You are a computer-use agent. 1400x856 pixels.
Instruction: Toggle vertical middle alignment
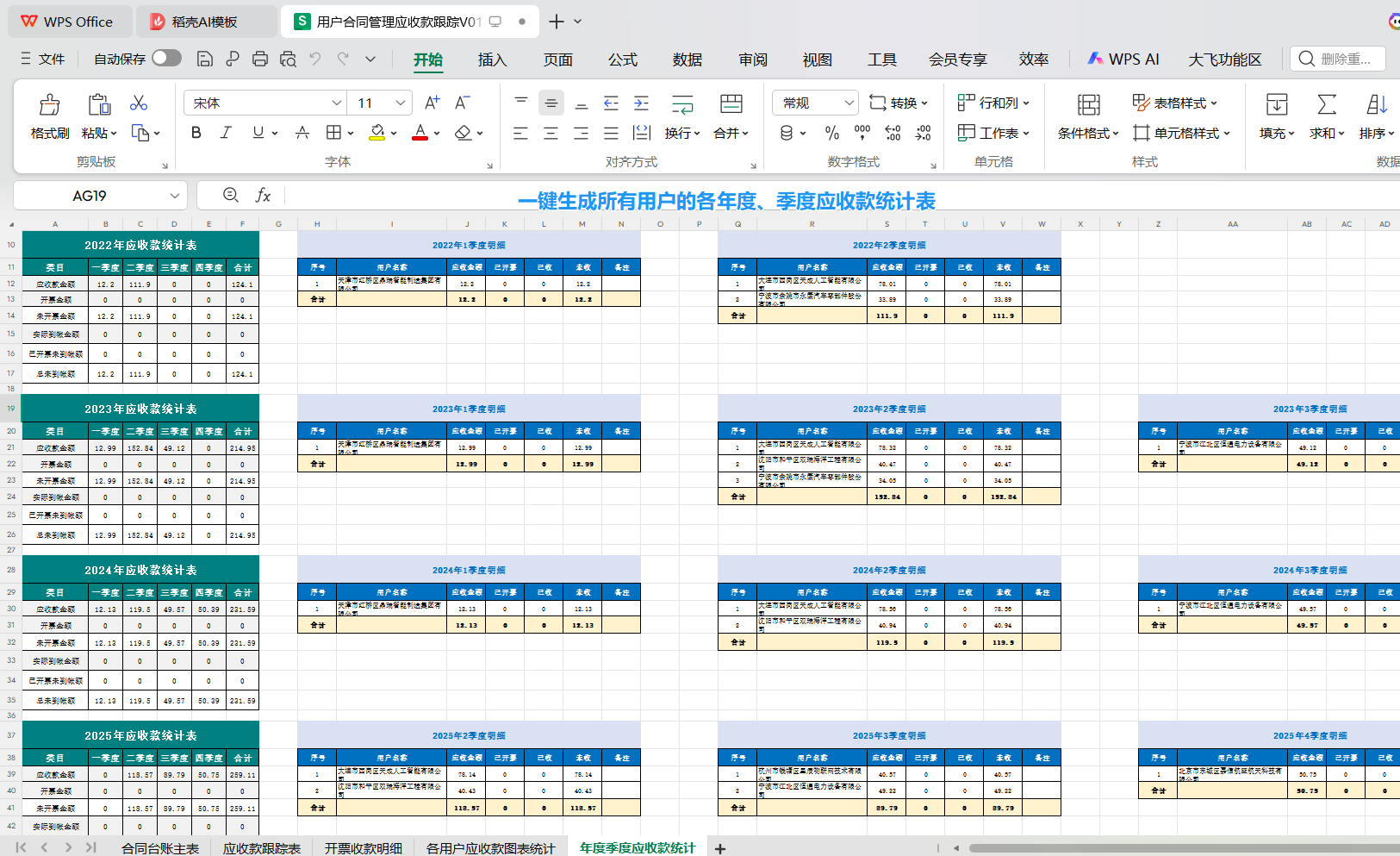[x=551, y=103]
